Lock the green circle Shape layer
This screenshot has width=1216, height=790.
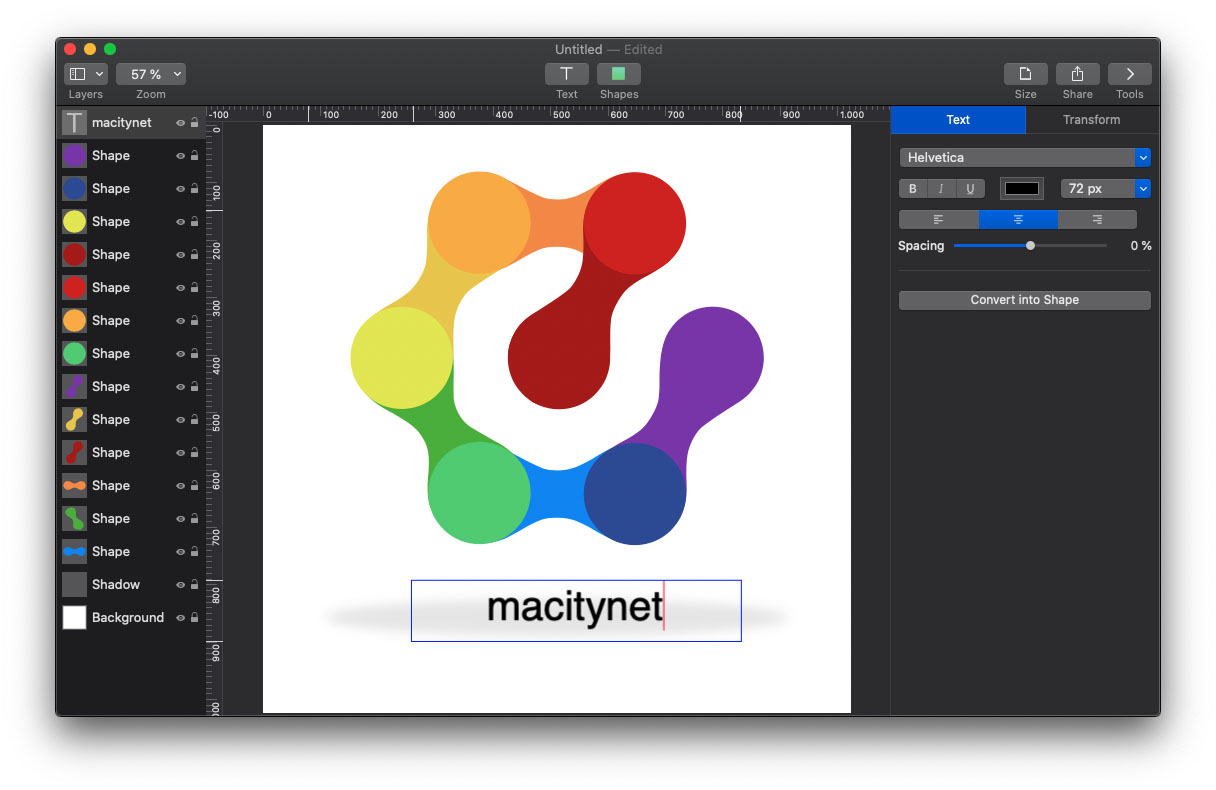pyautogui.click(x=194, y=354)
